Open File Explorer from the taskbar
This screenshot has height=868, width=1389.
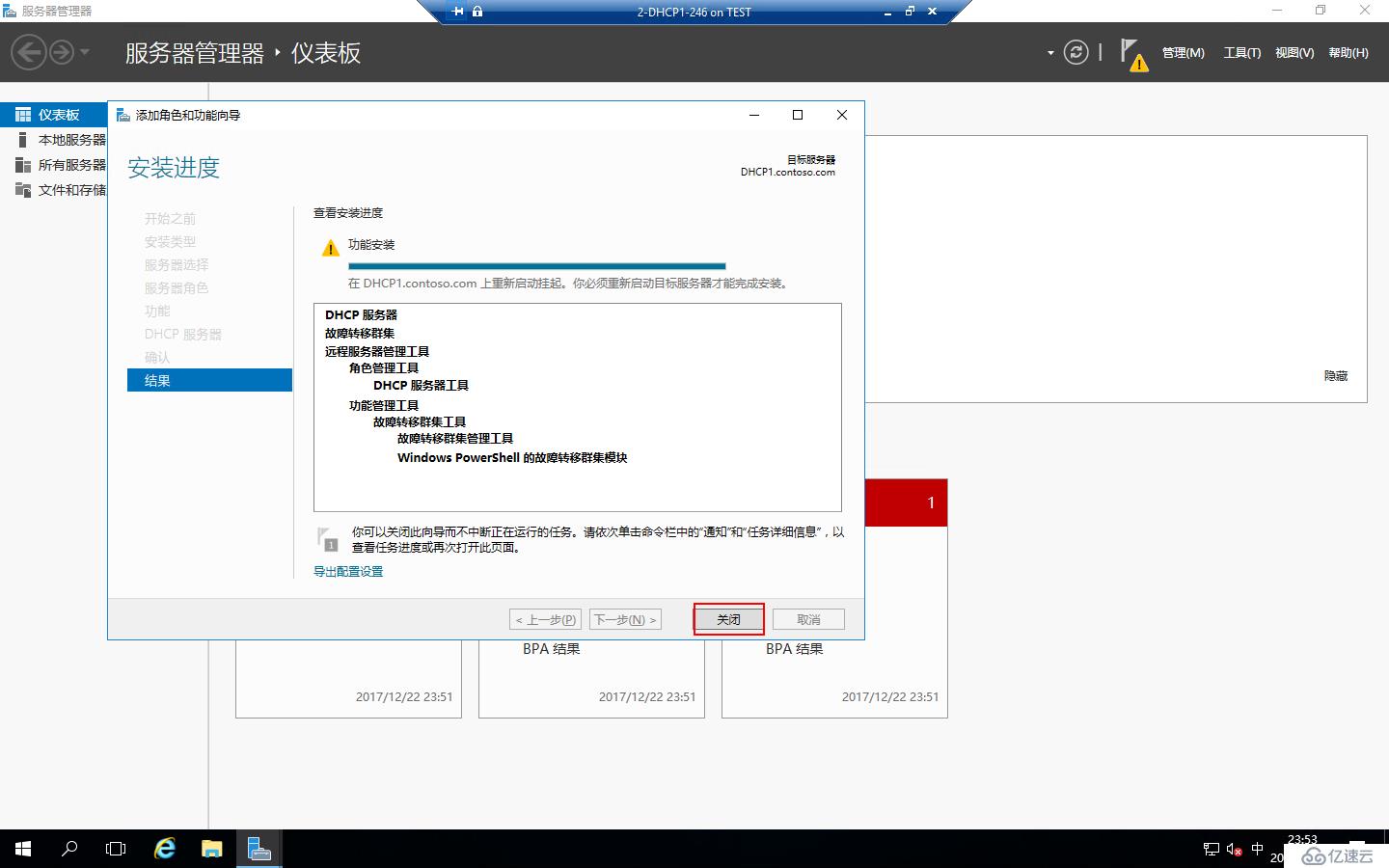212,849
